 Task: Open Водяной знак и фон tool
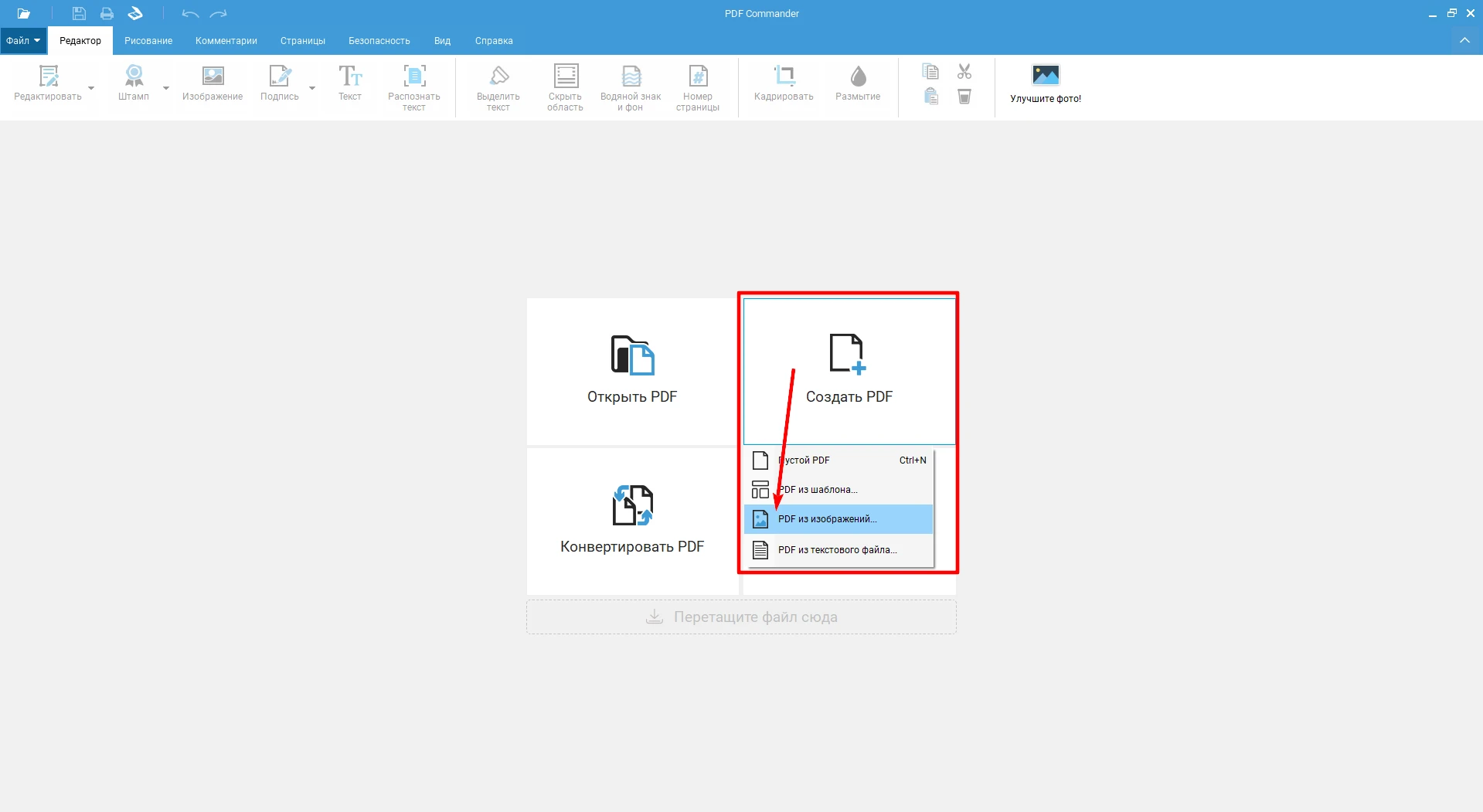pos(631,87)
